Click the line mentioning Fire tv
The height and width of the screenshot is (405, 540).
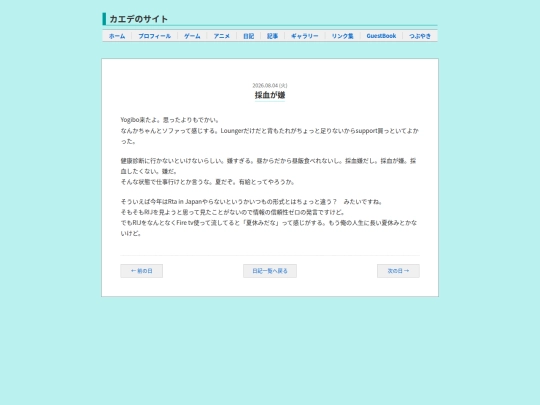coord(270,228)
